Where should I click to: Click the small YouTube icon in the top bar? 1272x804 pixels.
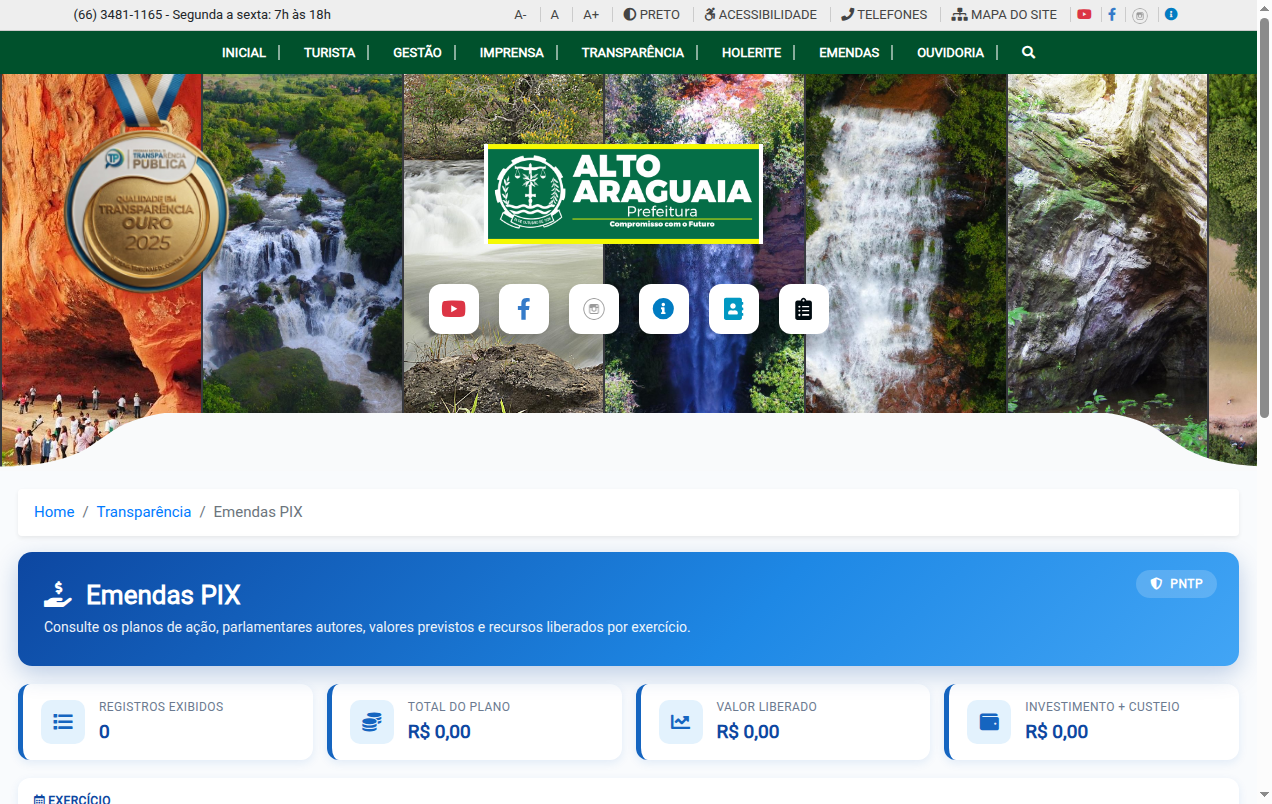(x=1084, y=15)
